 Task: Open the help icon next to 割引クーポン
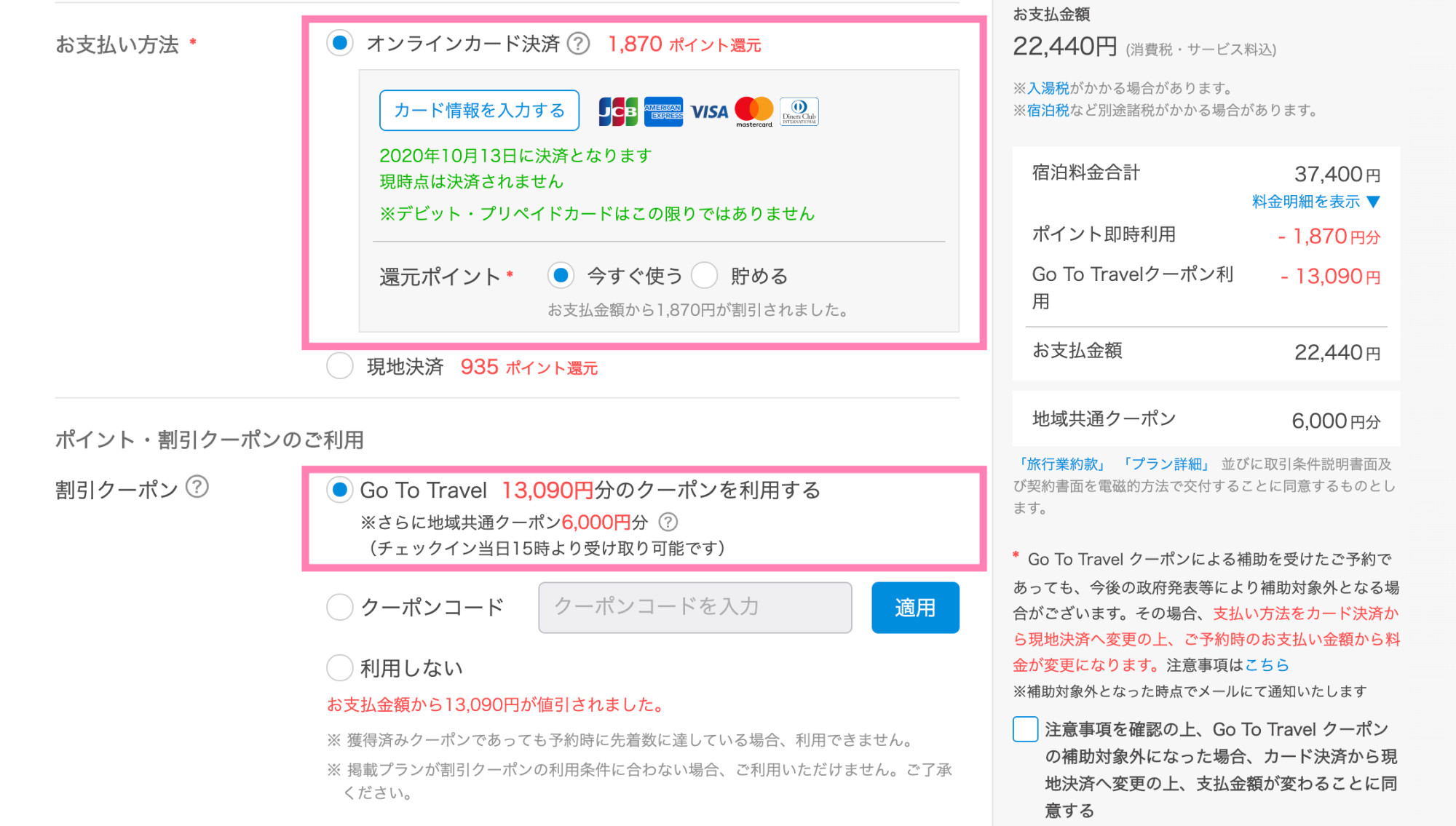point(197,488)
